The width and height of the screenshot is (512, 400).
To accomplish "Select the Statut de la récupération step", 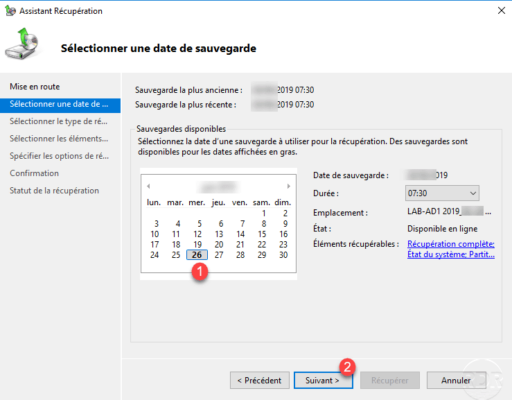I will (54, 191).
